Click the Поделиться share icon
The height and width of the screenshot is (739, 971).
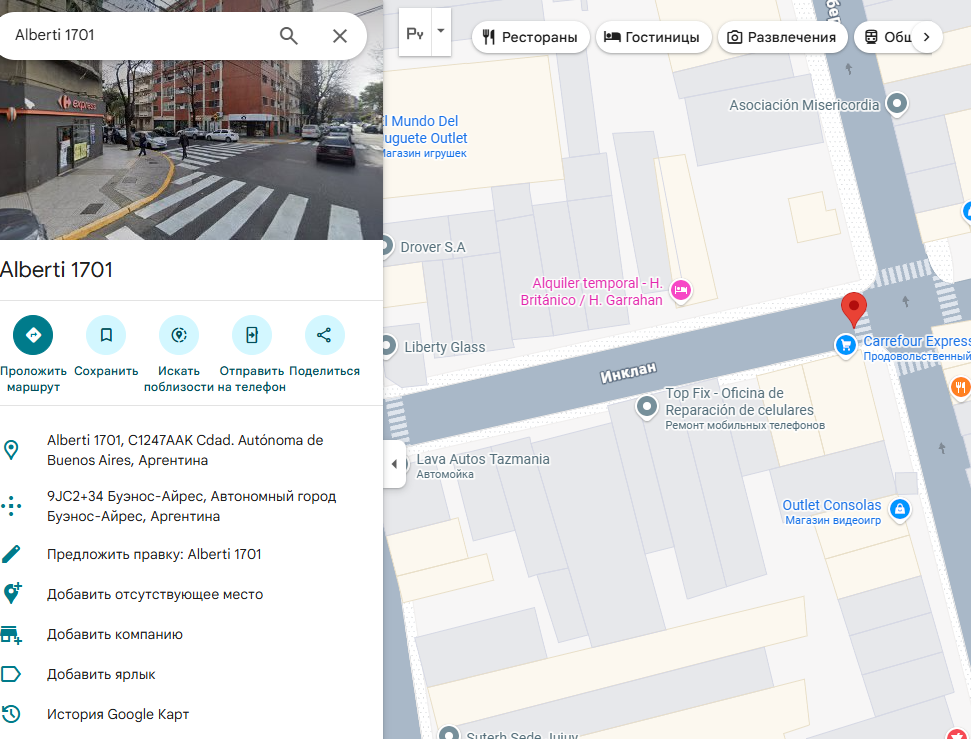pos(324,335)
